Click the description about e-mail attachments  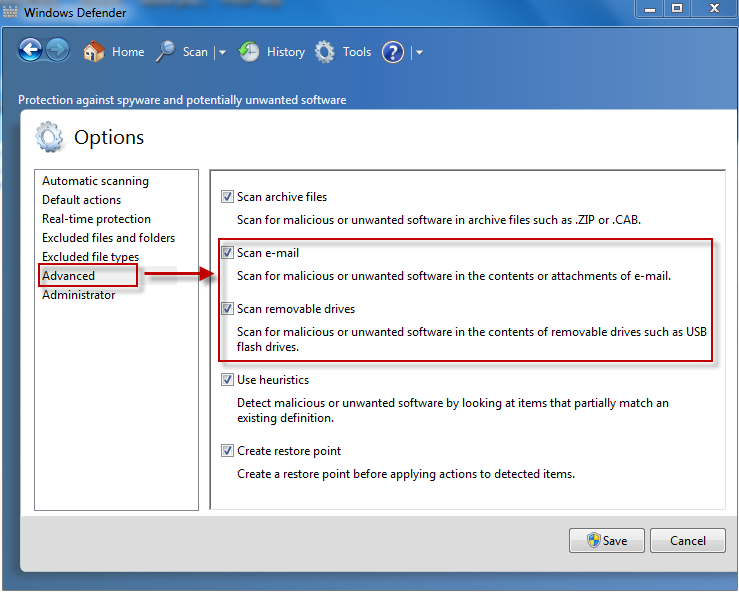pyautogui.click(x=454, y=276)
